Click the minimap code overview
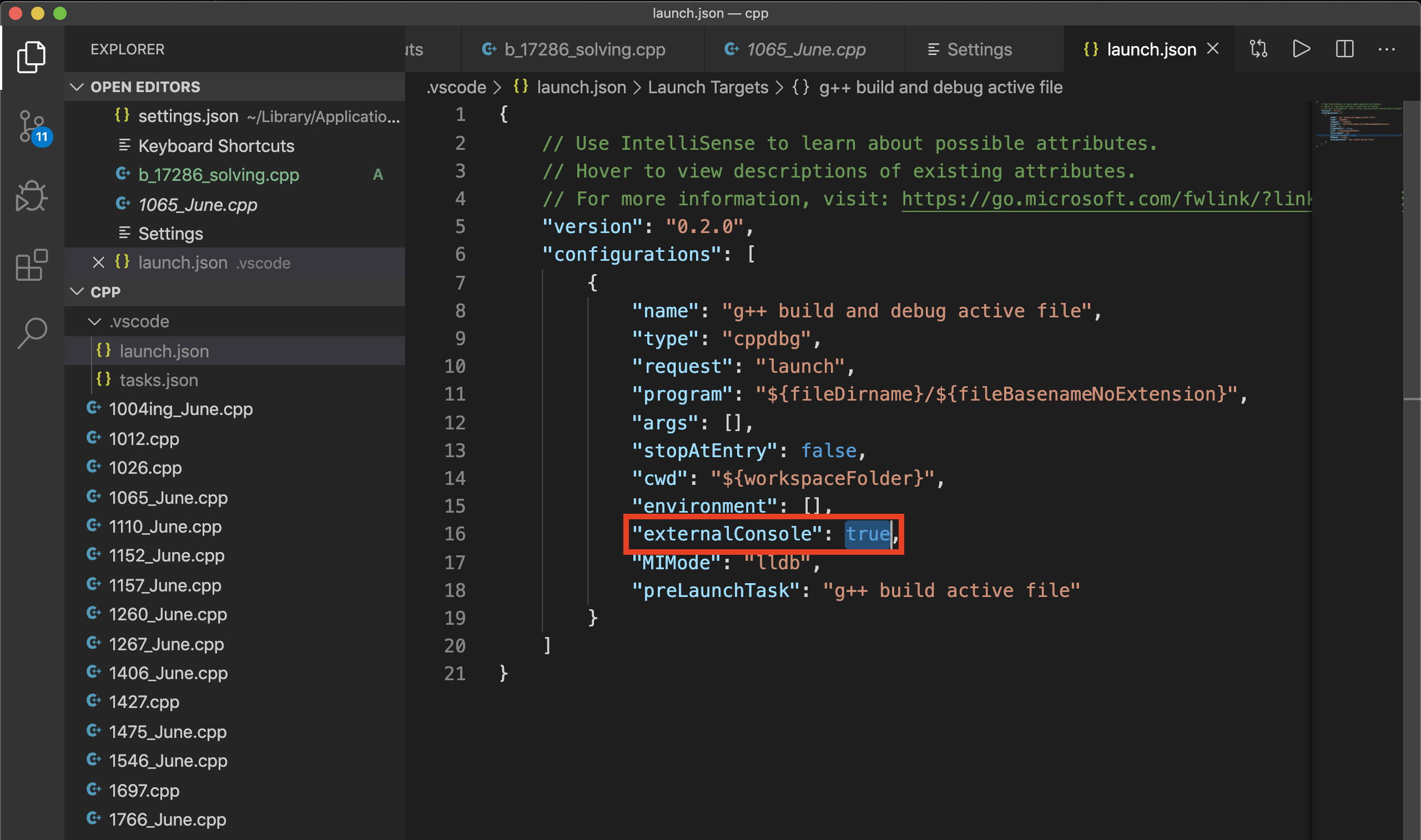The height and width of the screenshot is (840, 1421). (x=1358, y=123)
